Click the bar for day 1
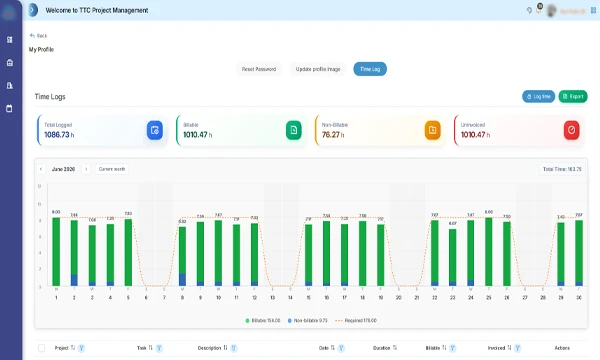 (x=56, y=252)
